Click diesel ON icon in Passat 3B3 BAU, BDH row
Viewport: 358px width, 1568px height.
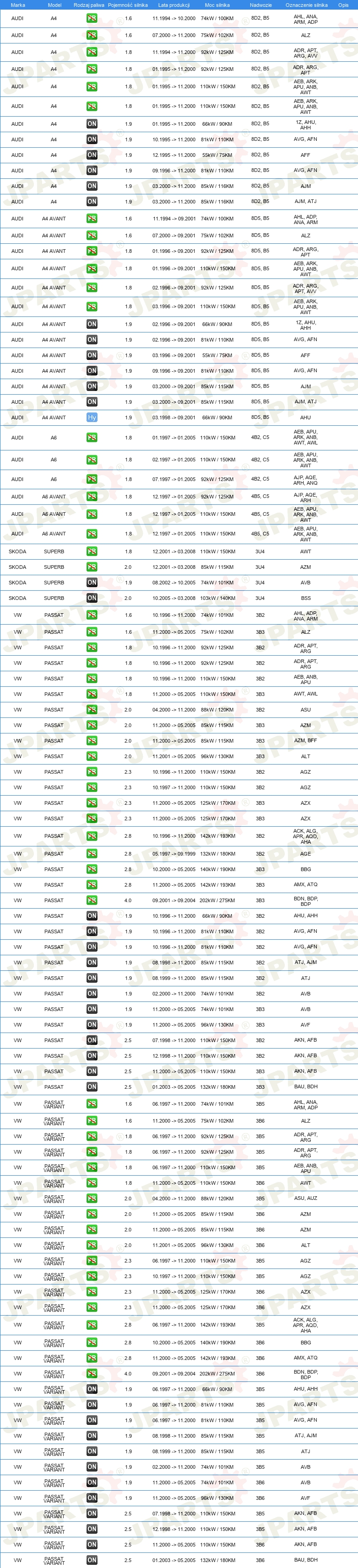point(92,1086)
